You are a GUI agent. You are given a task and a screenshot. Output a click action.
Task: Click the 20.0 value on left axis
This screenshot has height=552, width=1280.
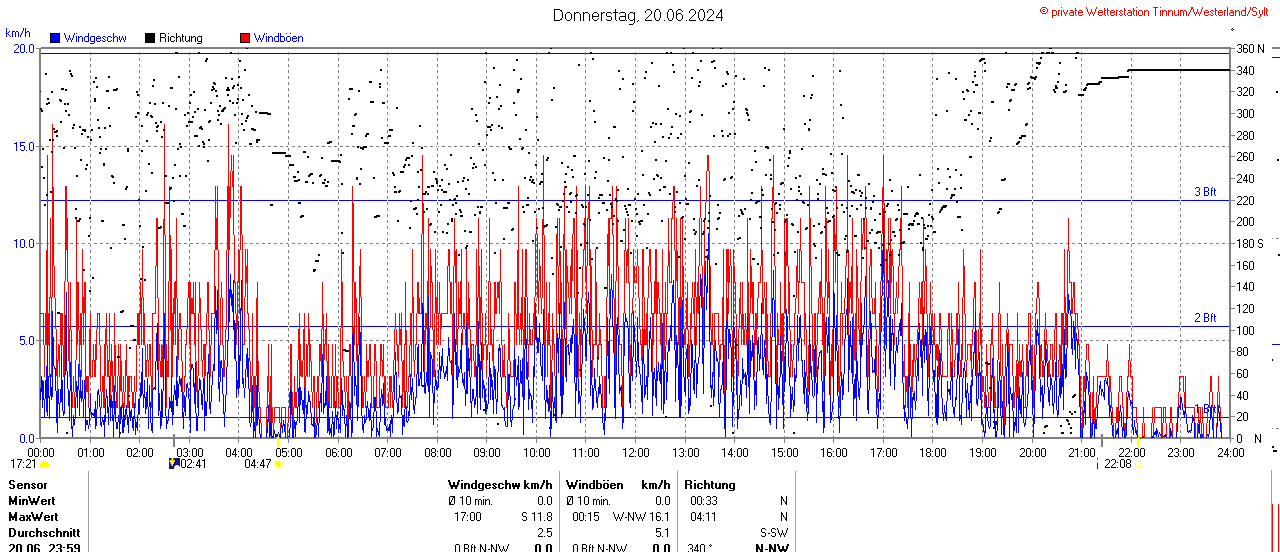pyautogui.click(x=23, y=48)
